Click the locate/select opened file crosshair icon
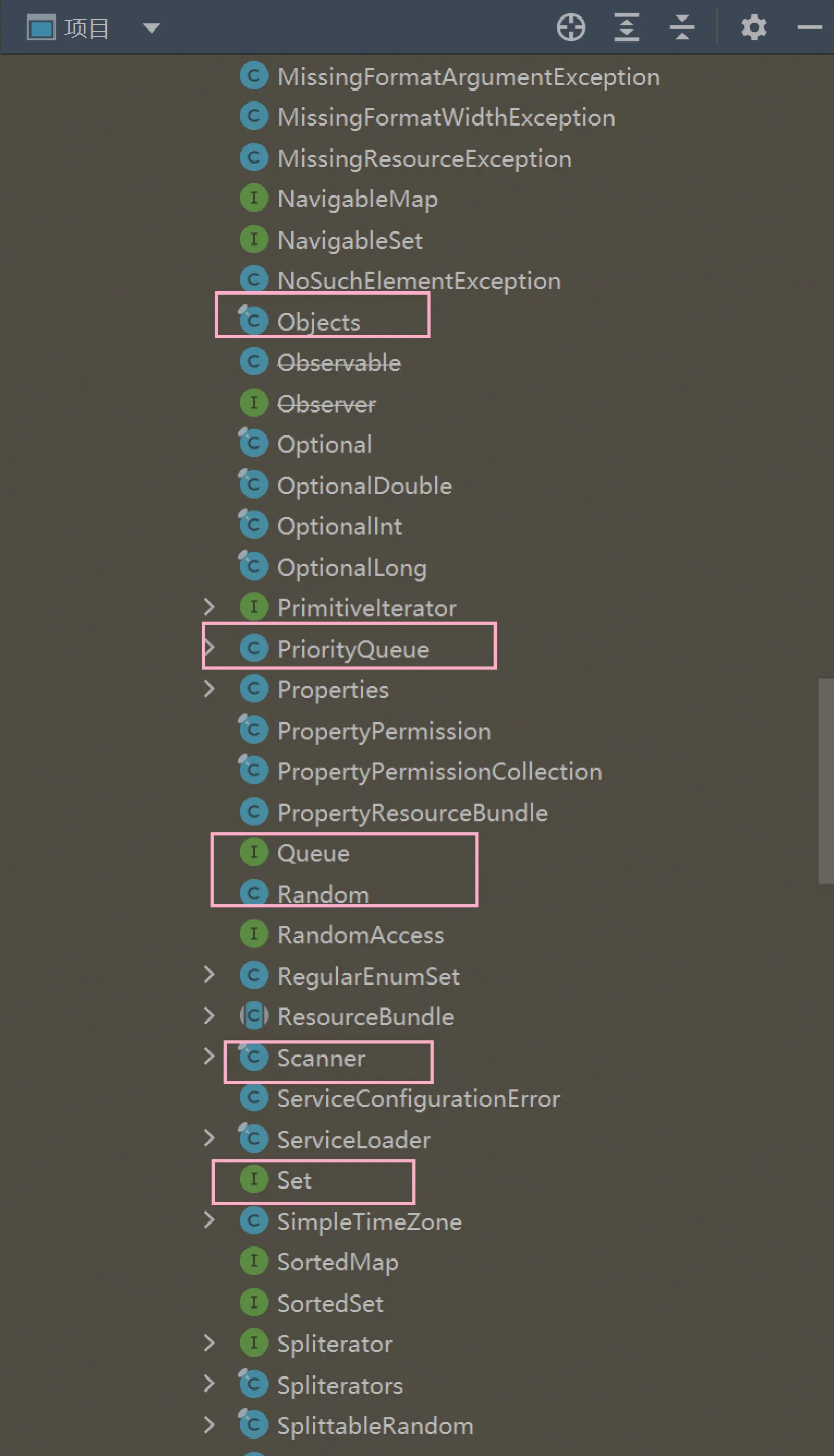Viewport: 834px width, 1456px height. (571, 28)
